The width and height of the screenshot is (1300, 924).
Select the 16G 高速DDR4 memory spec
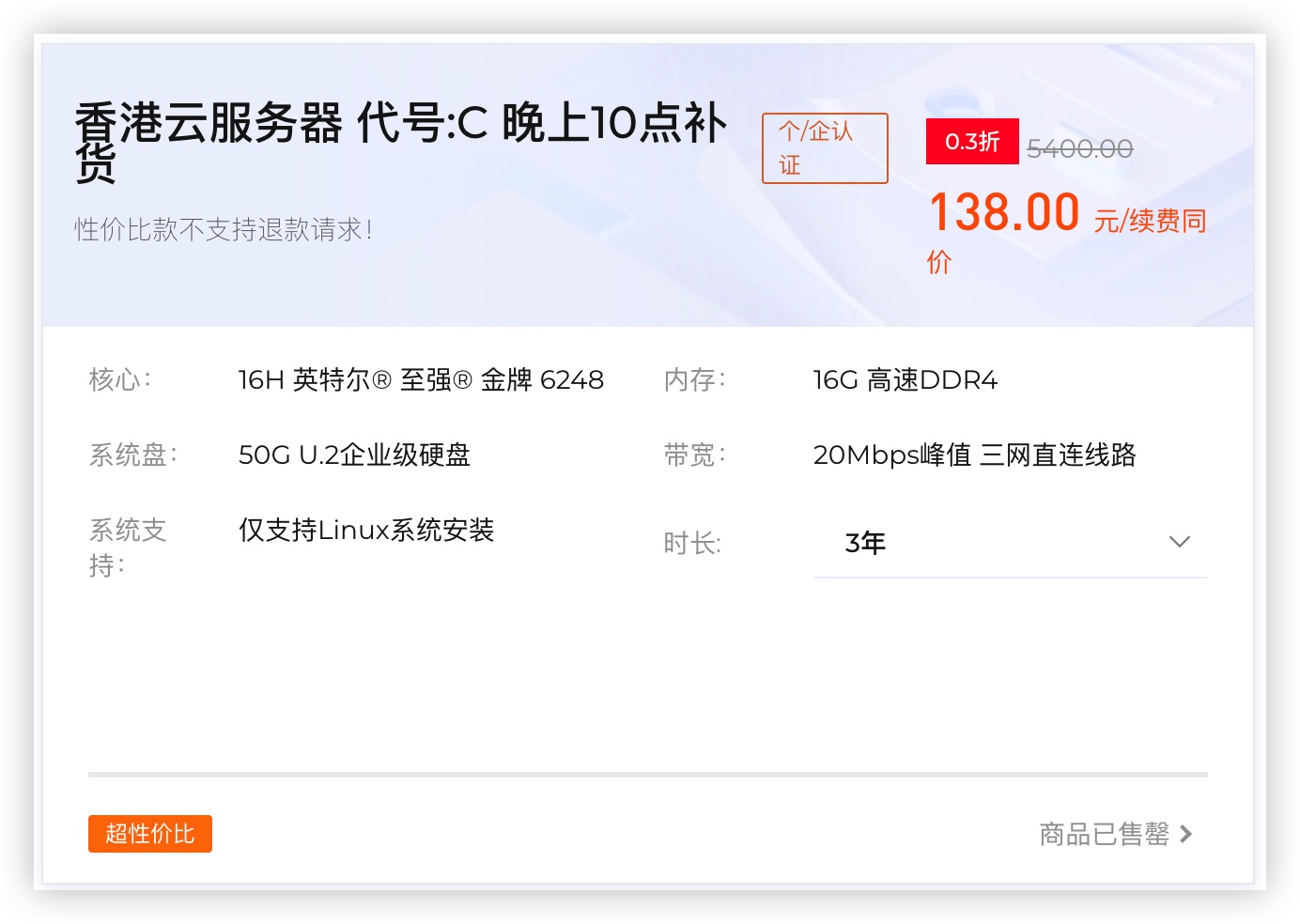tap(905, 380)
